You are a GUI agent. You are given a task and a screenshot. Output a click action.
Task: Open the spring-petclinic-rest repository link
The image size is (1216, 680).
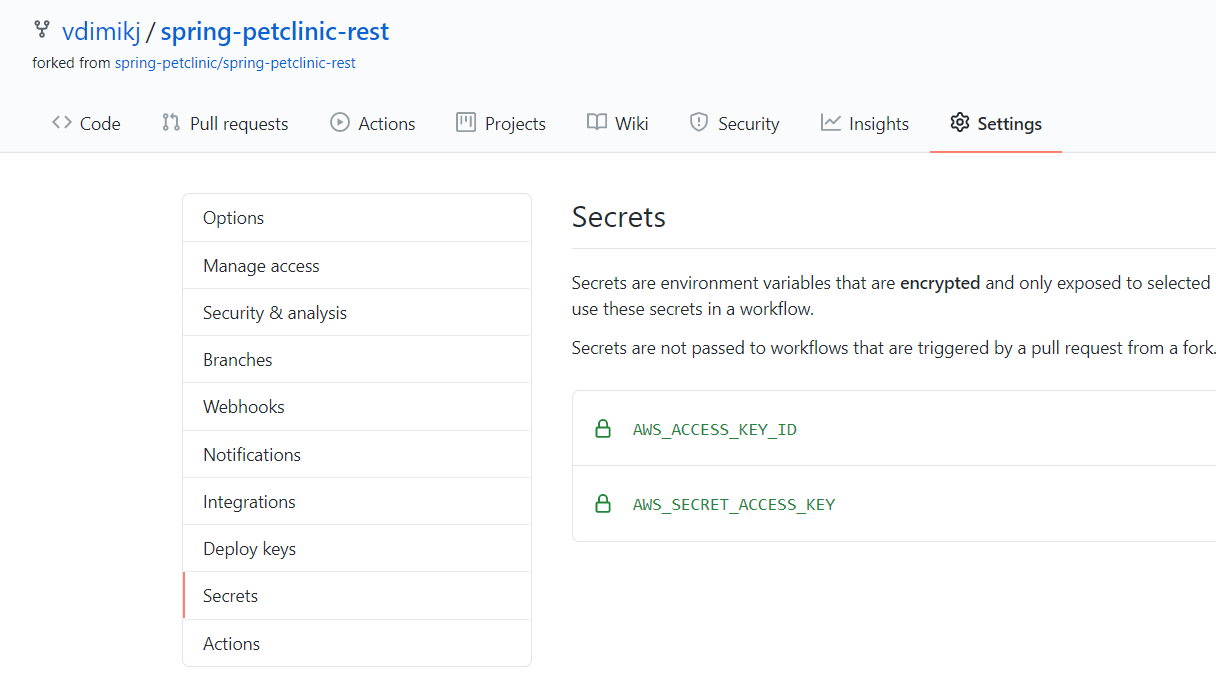tap(275, 32)
